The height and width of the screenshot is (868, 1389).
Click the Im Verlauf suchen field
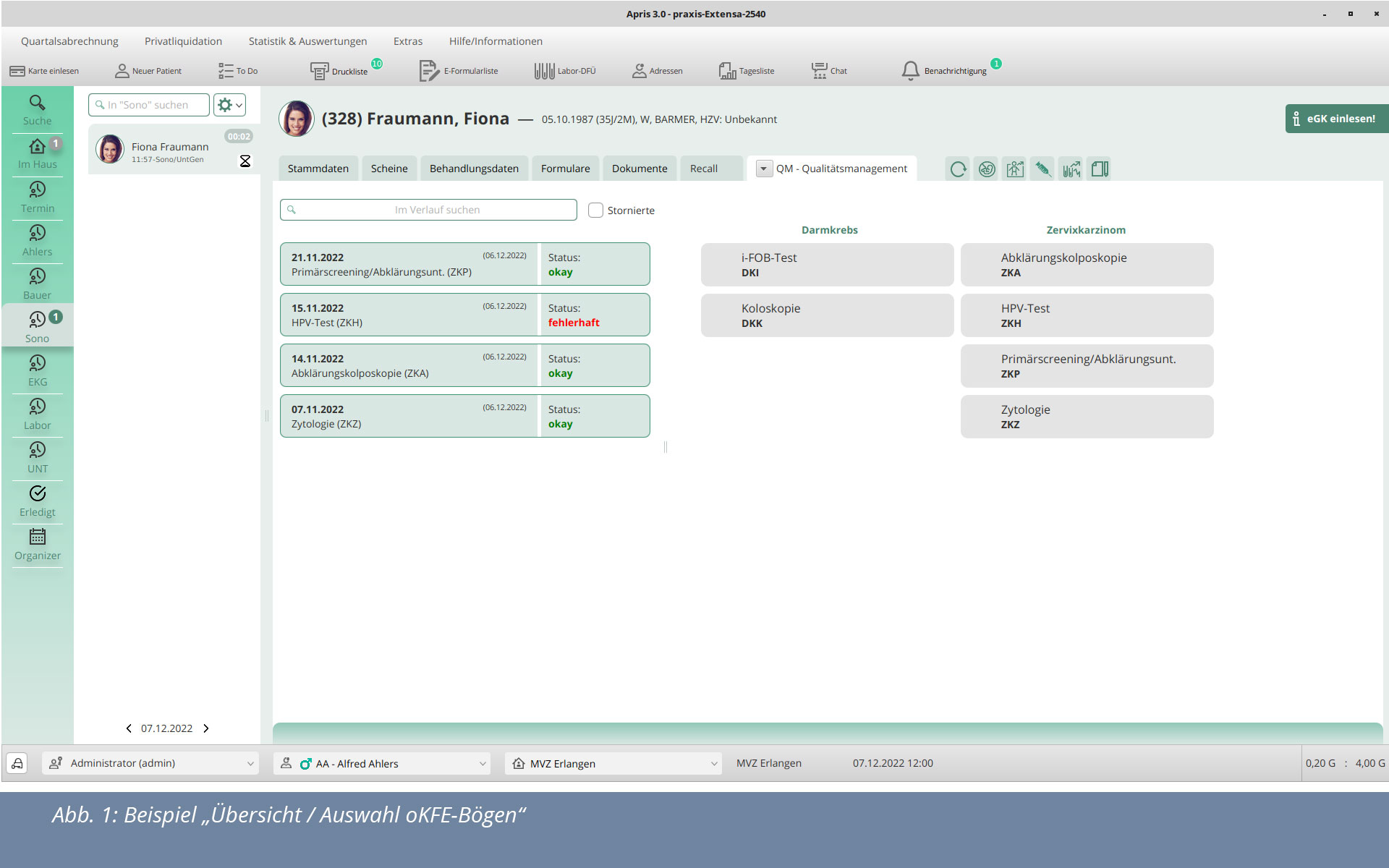[x=428, y=210]
